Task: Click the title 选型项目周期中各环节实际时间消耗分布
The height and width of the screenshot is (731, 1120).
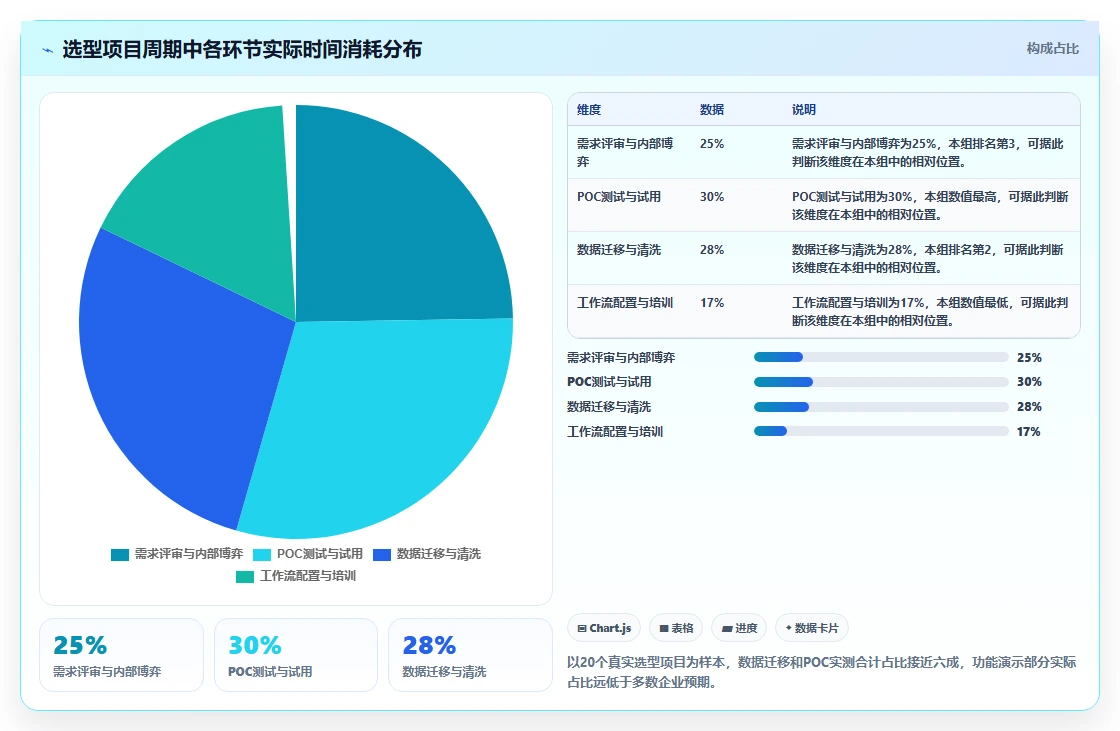Action: click(242, 49)
